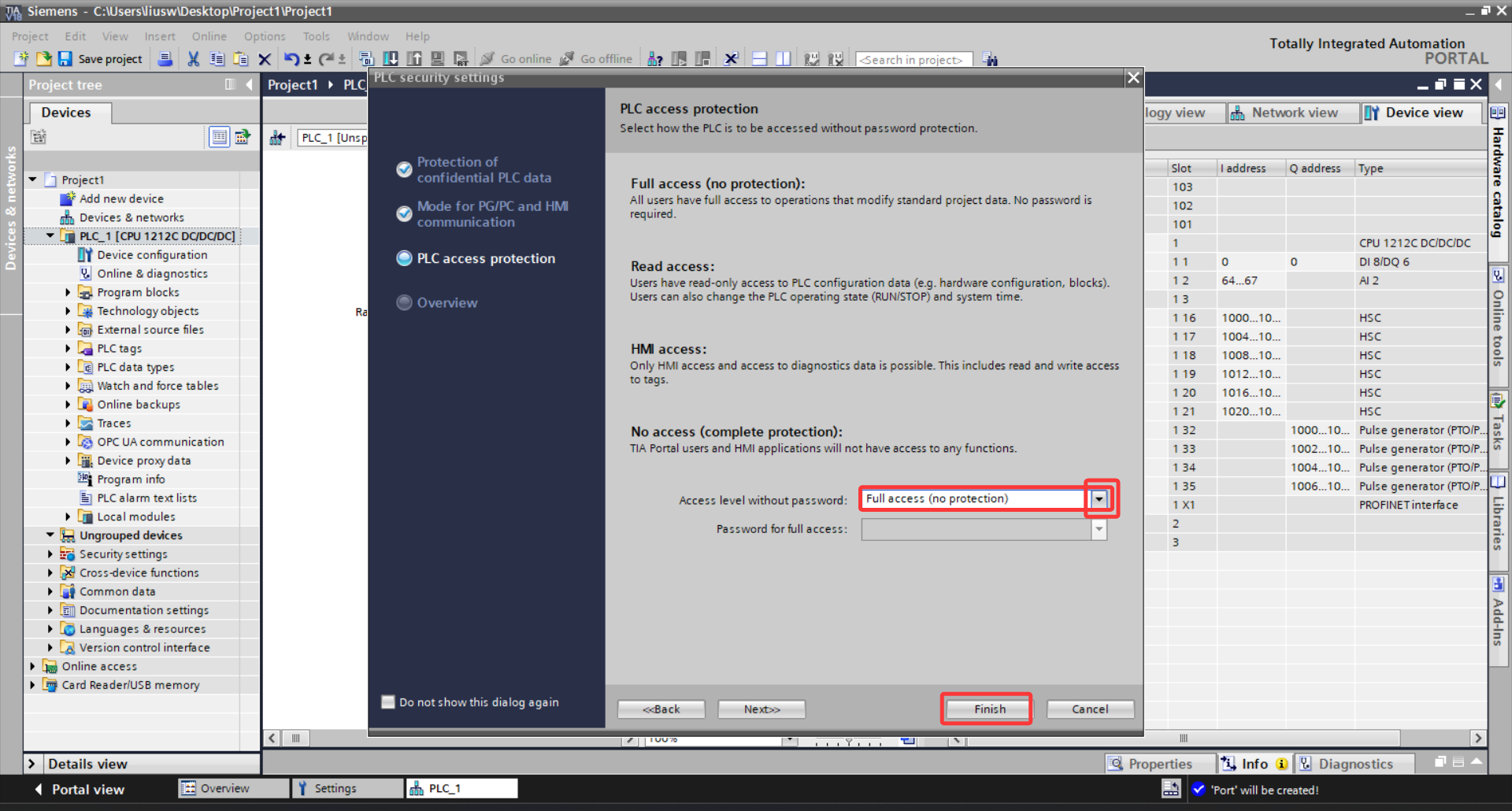The image size is (1512, 811).
Task: Click the Cut scissors icon
Action: (193, 58)
